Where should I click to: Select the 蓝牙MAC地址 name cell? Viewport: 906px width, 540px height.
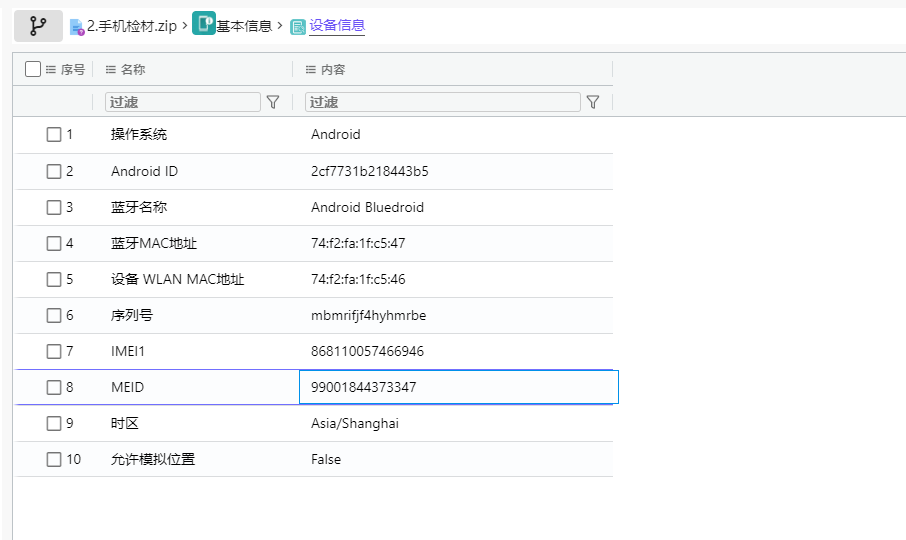(154, 243)
